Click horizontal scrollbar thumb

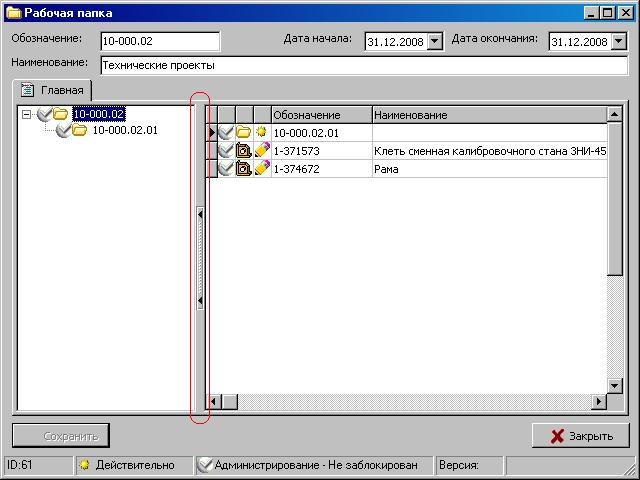click(230, 402)
